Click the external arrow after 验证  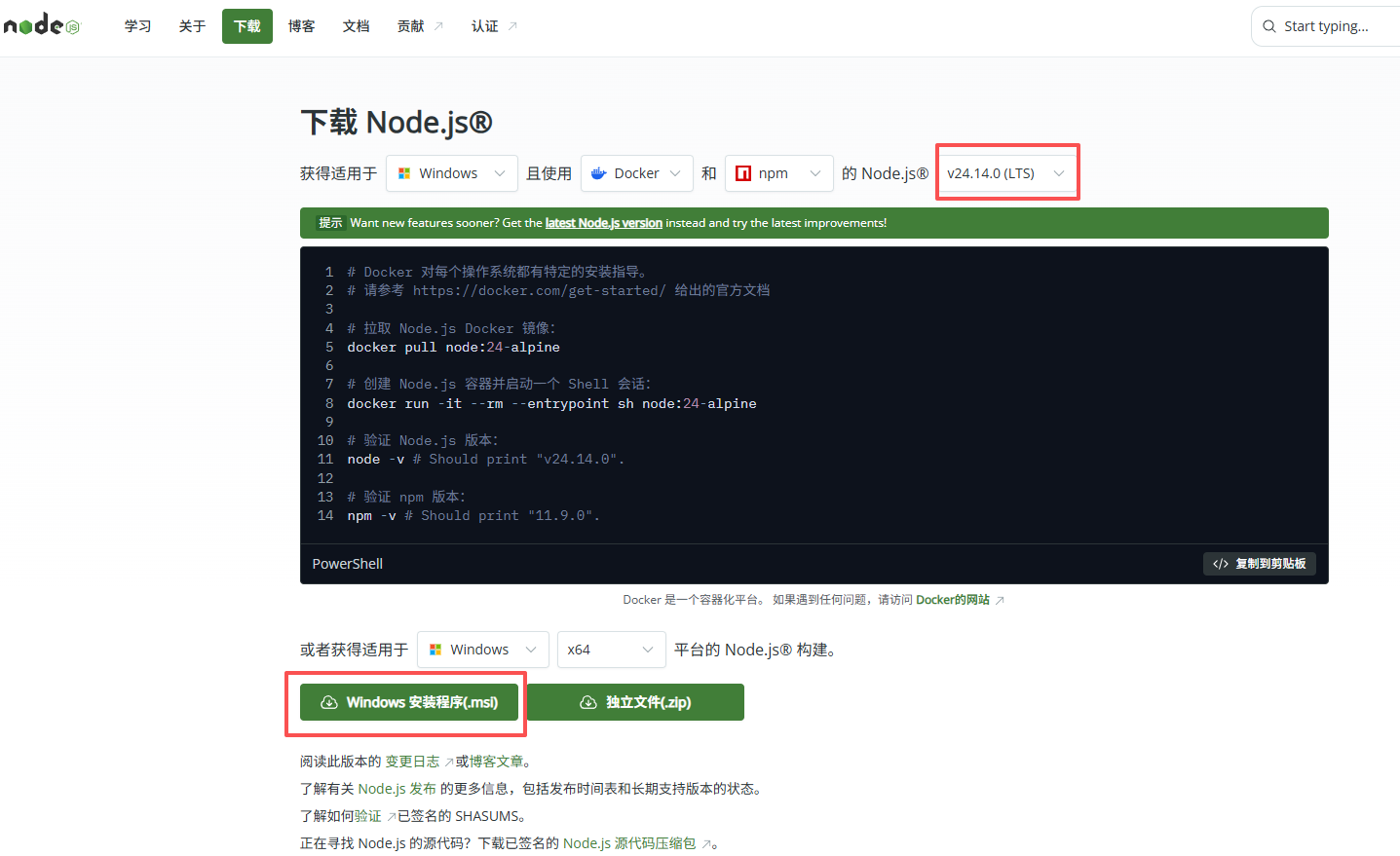click(x=392, y=817)
